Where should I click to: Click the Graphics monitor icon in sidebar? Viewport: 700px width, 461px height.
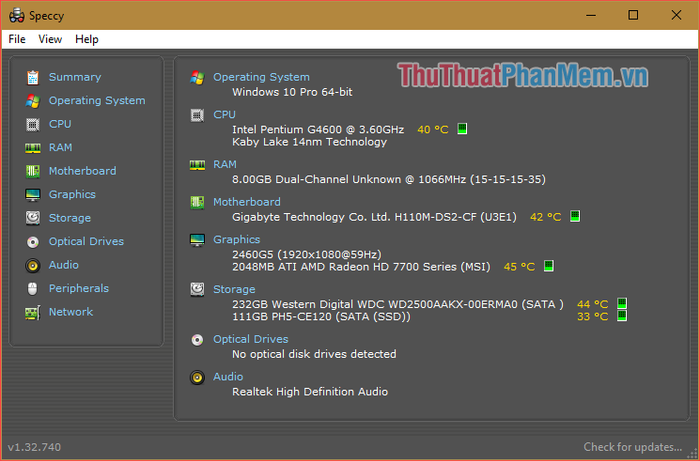[x=33, y=195]
